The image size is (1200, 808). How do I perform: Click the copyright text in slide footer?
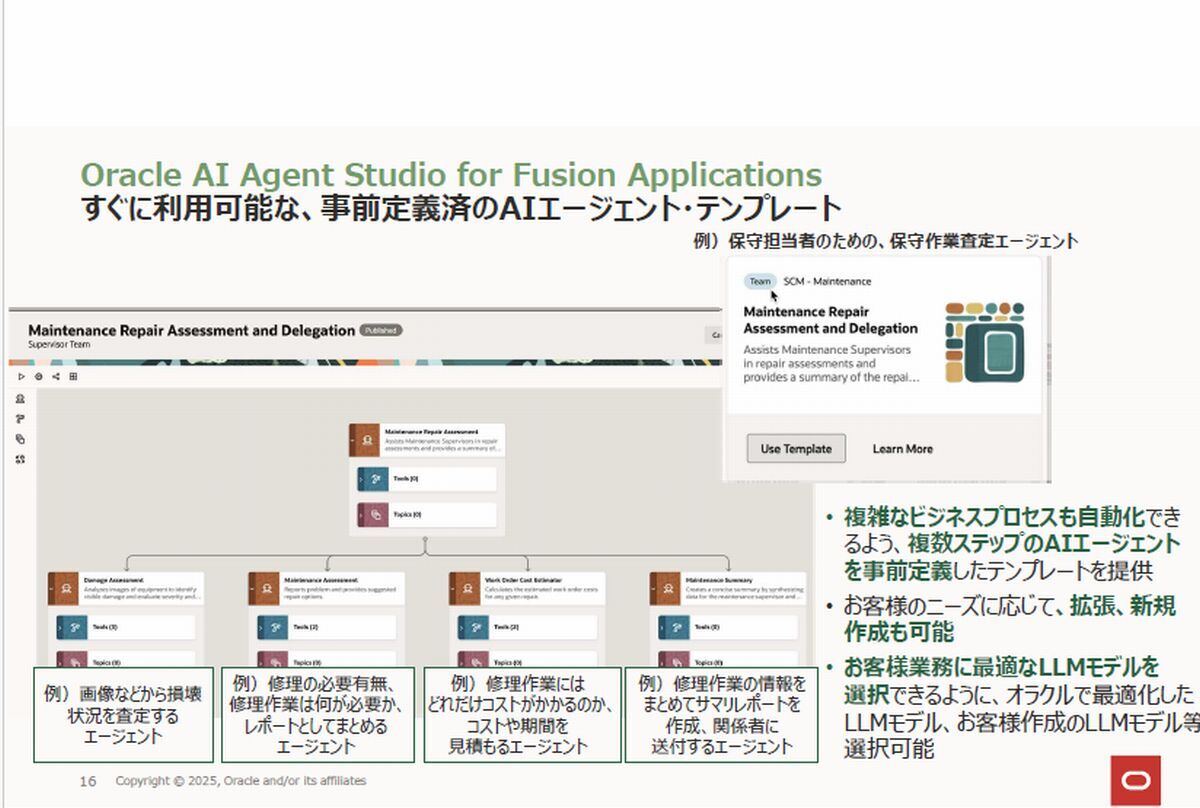(241, 780)
